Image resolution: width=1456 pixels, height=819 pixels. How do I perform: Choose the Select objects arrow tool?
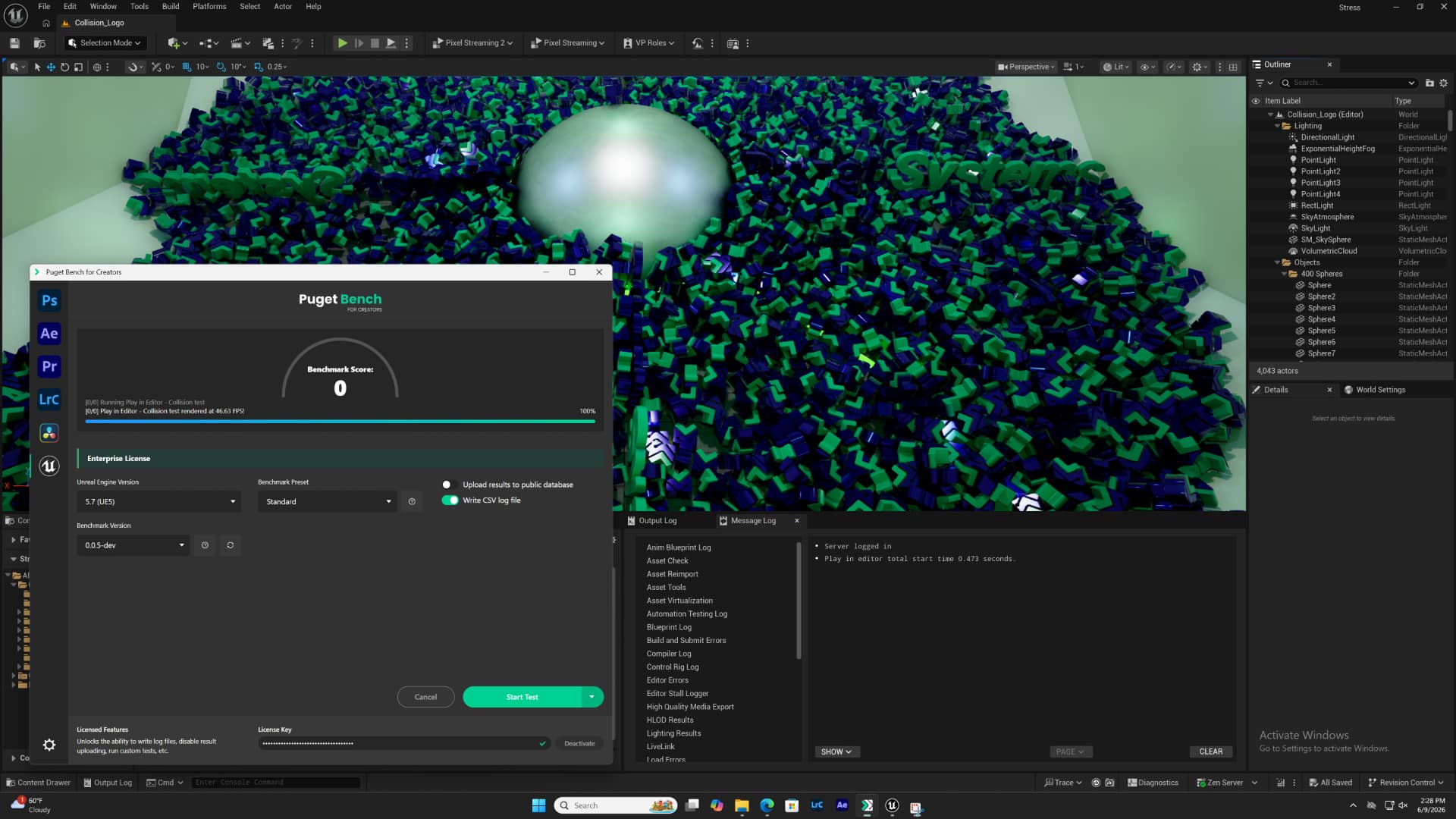[37, 67]
